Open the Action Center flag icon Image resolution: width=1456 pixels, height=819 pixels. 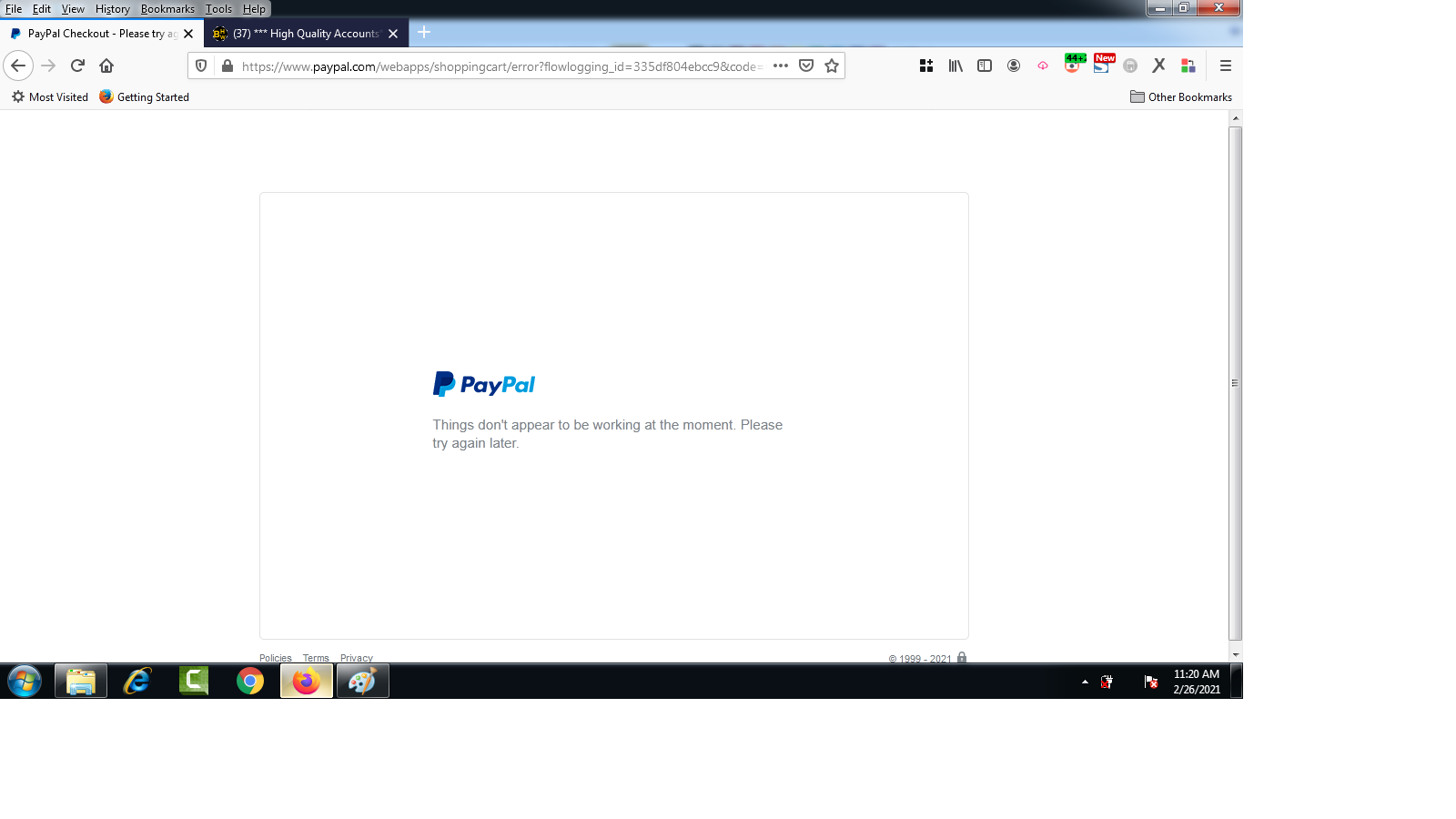(1151, 682)
